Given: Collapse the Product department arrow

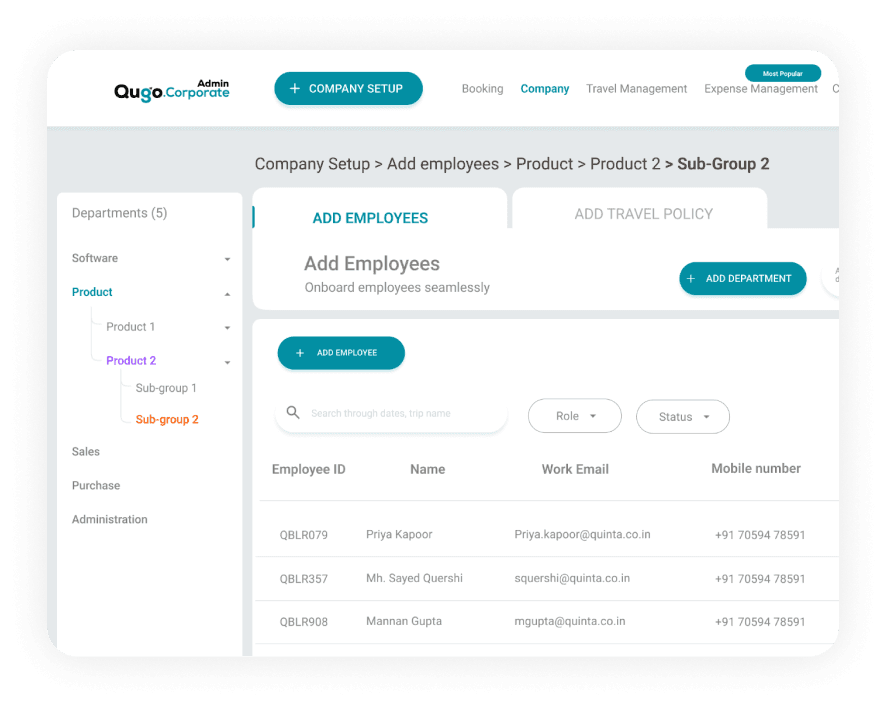Looking at the screenshot, I should [227, 293].
